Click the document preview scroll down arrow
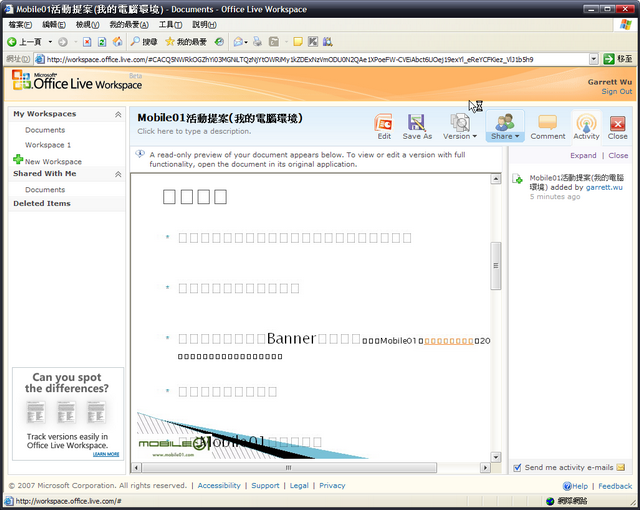The height and width of the screenshot is (510, 640). 496,457
